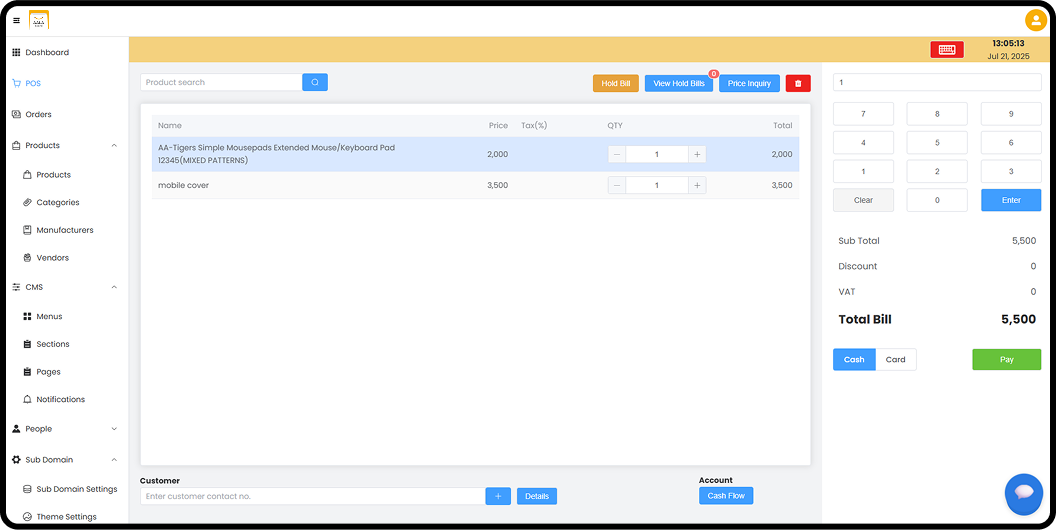Image resolution: width=1056 pixels, height=530 pixels.
Task: Open the user profile avatar
Action: 1035,20
